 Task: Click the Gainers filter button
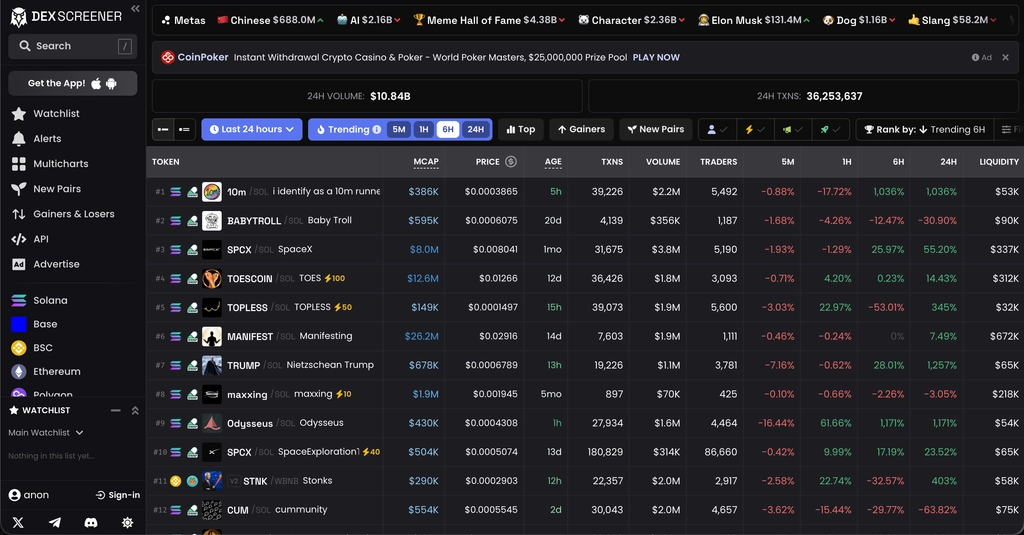[x=581, y=129]
